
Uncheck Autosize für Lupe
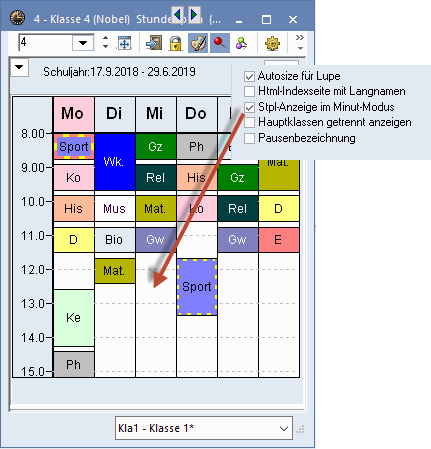tap(249, 76)
